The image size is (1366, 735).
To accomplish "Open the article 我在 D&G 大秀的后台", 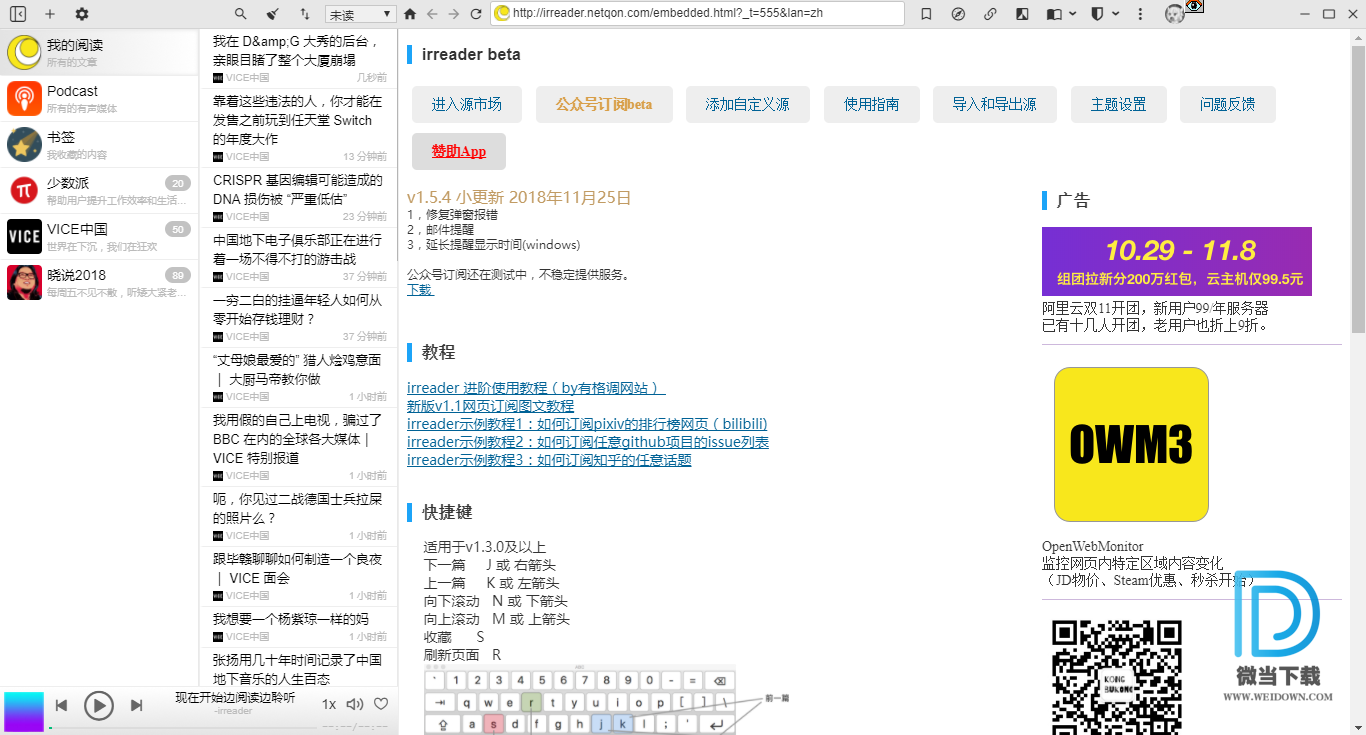I will (299, 59).
